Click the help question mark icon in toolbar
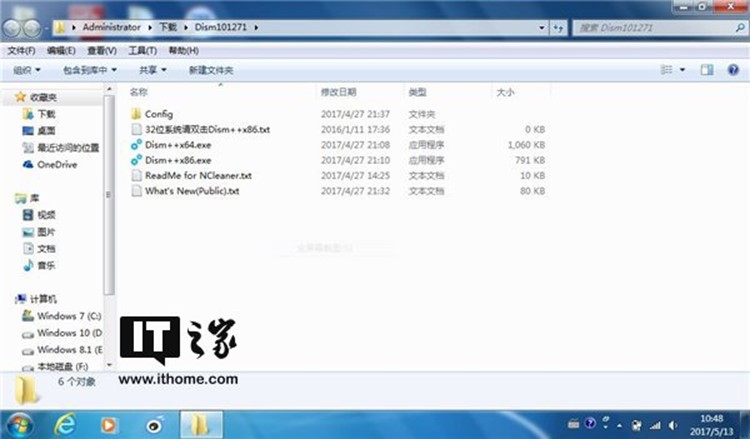Screen dimensions: 750x439 (731, 70)
